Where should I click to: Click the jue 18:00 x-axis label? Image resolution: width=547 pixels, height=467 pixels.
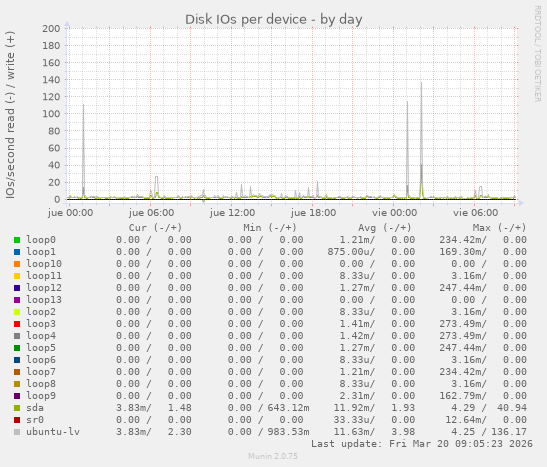pos(313,213)
